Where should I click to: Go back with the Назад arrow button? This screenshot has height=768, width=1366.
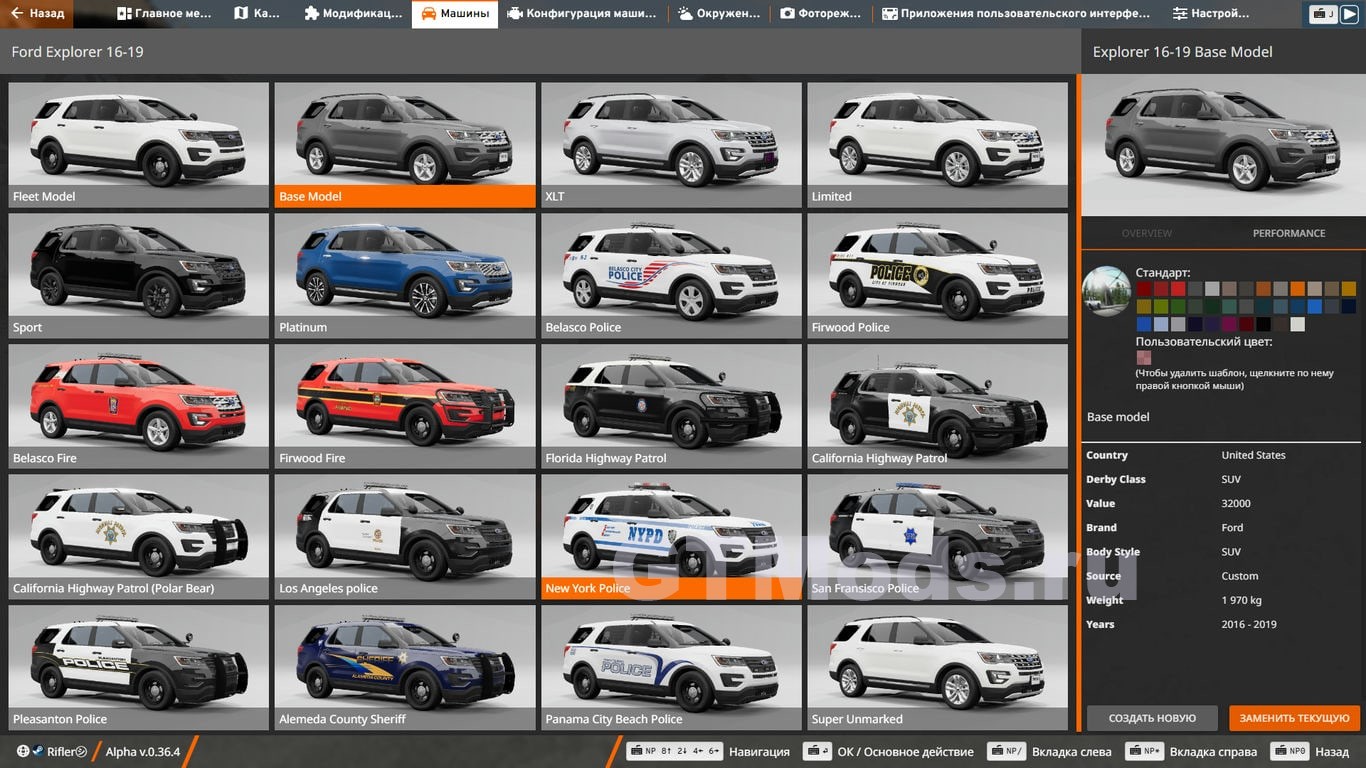point(39,14)
